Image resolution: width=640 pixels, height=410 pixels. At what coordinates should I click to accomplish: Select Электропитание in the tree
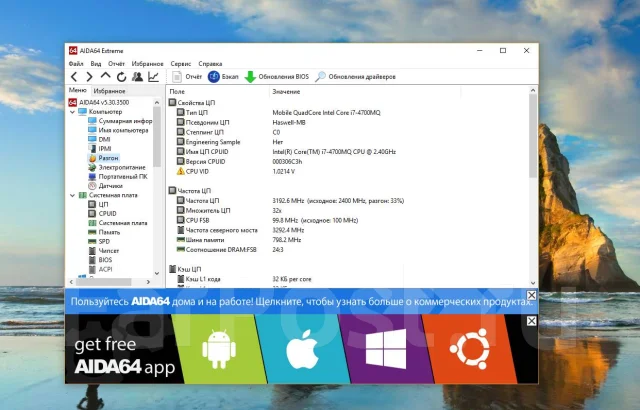117,167
